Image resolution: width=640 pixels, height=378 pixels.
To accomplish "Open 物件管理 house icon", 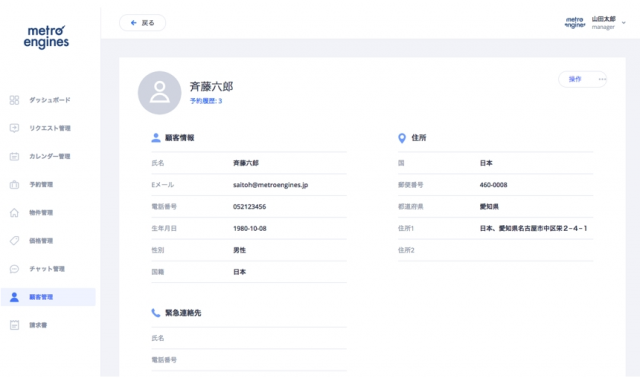I will (x=14, y=213).
